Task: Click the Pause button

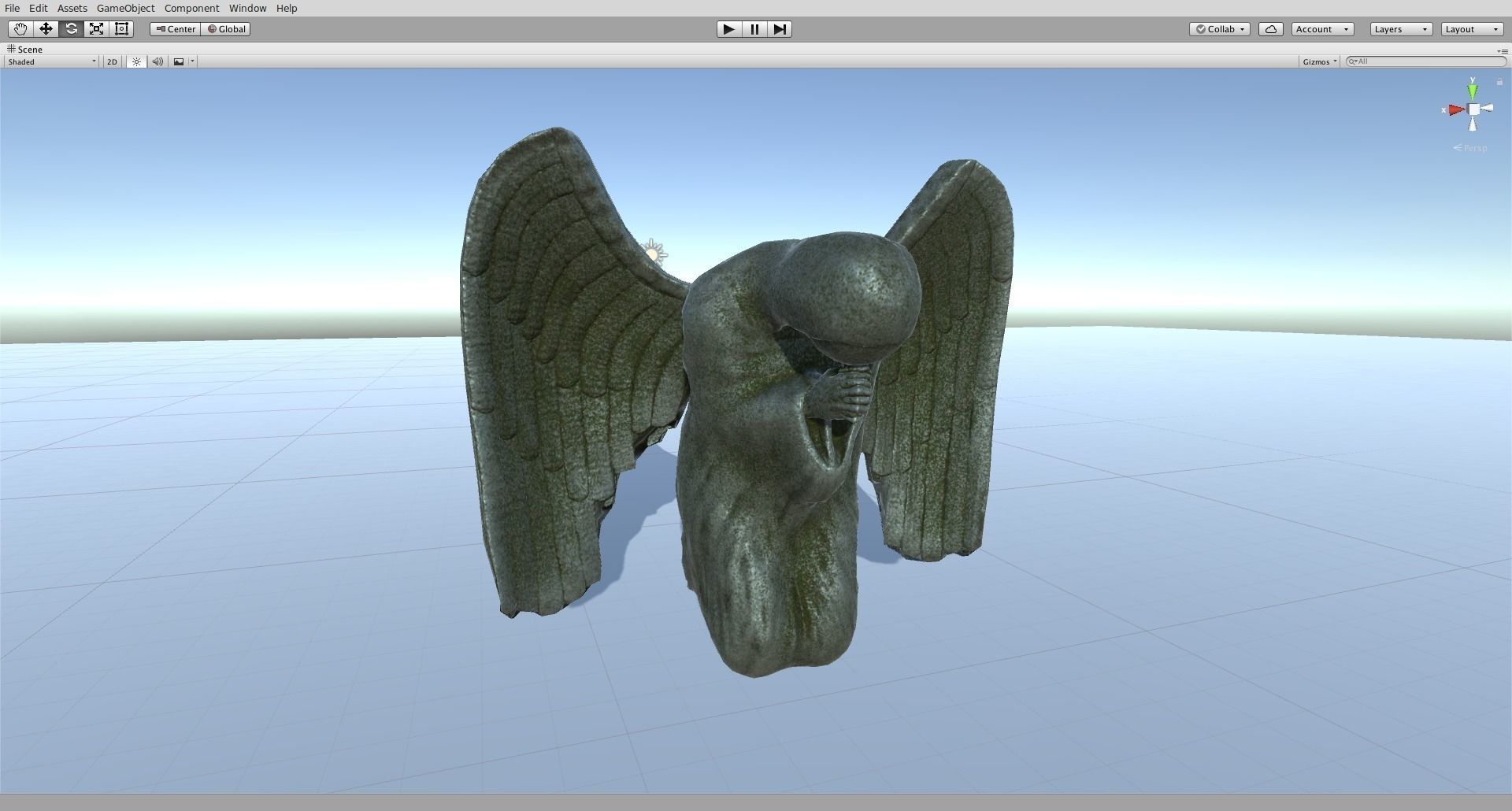Action: coord(754,29)
